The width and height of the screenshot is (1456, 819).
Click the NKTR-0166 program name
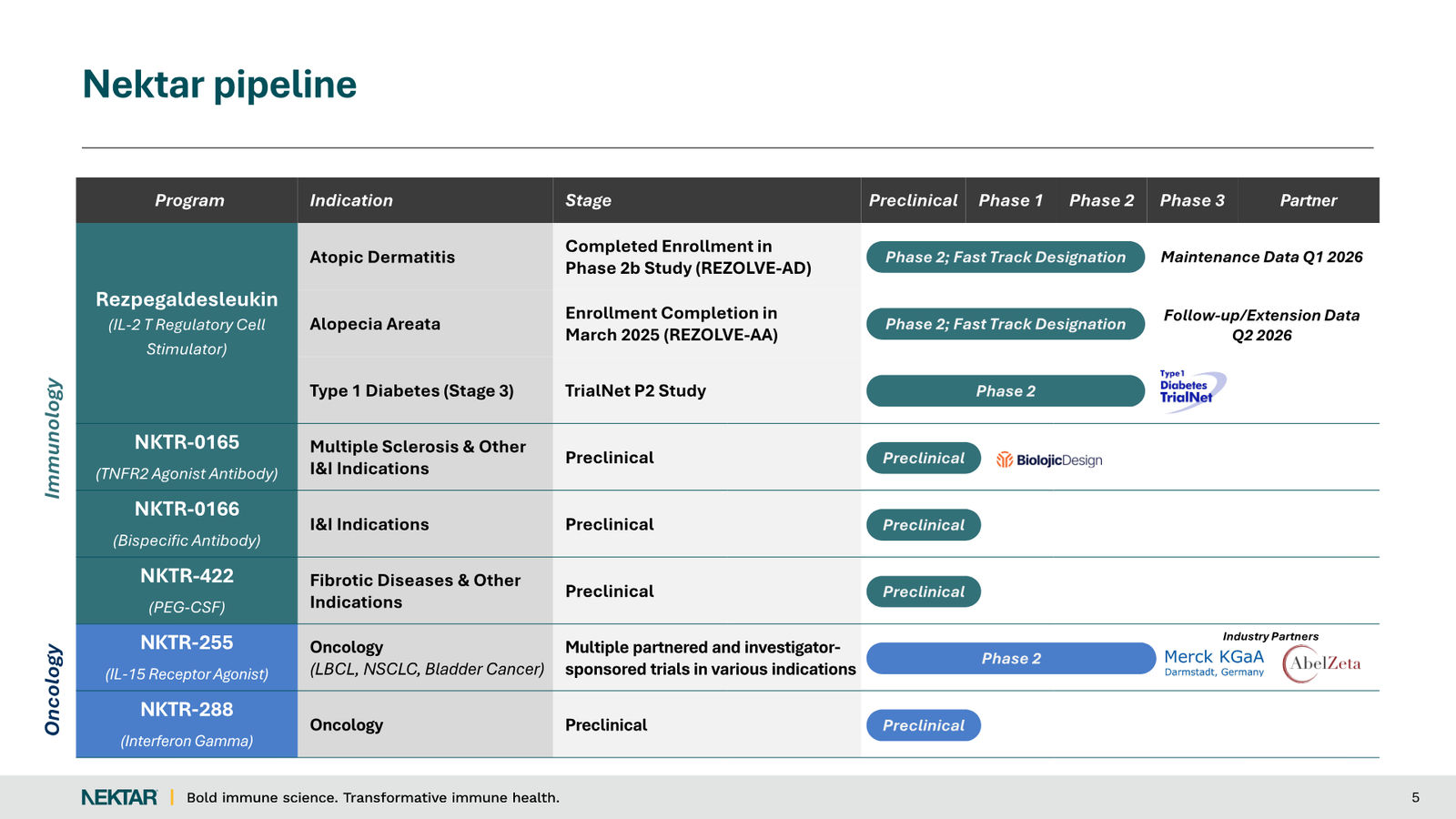point(187,509)
